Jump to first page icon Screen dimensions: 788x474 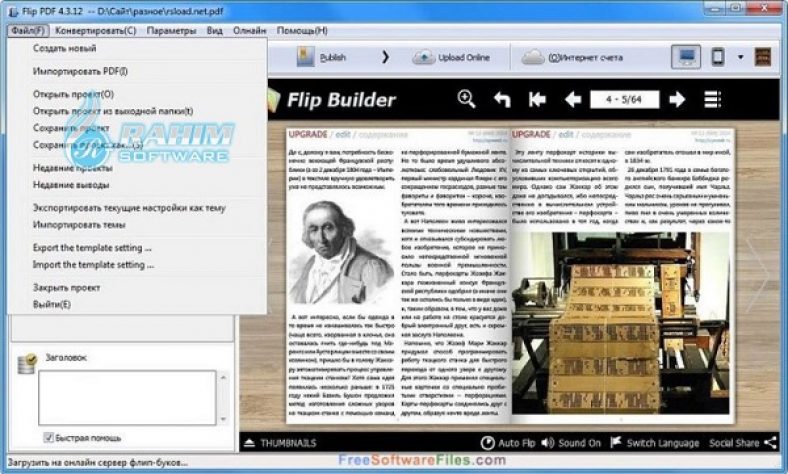pos(537,100)
